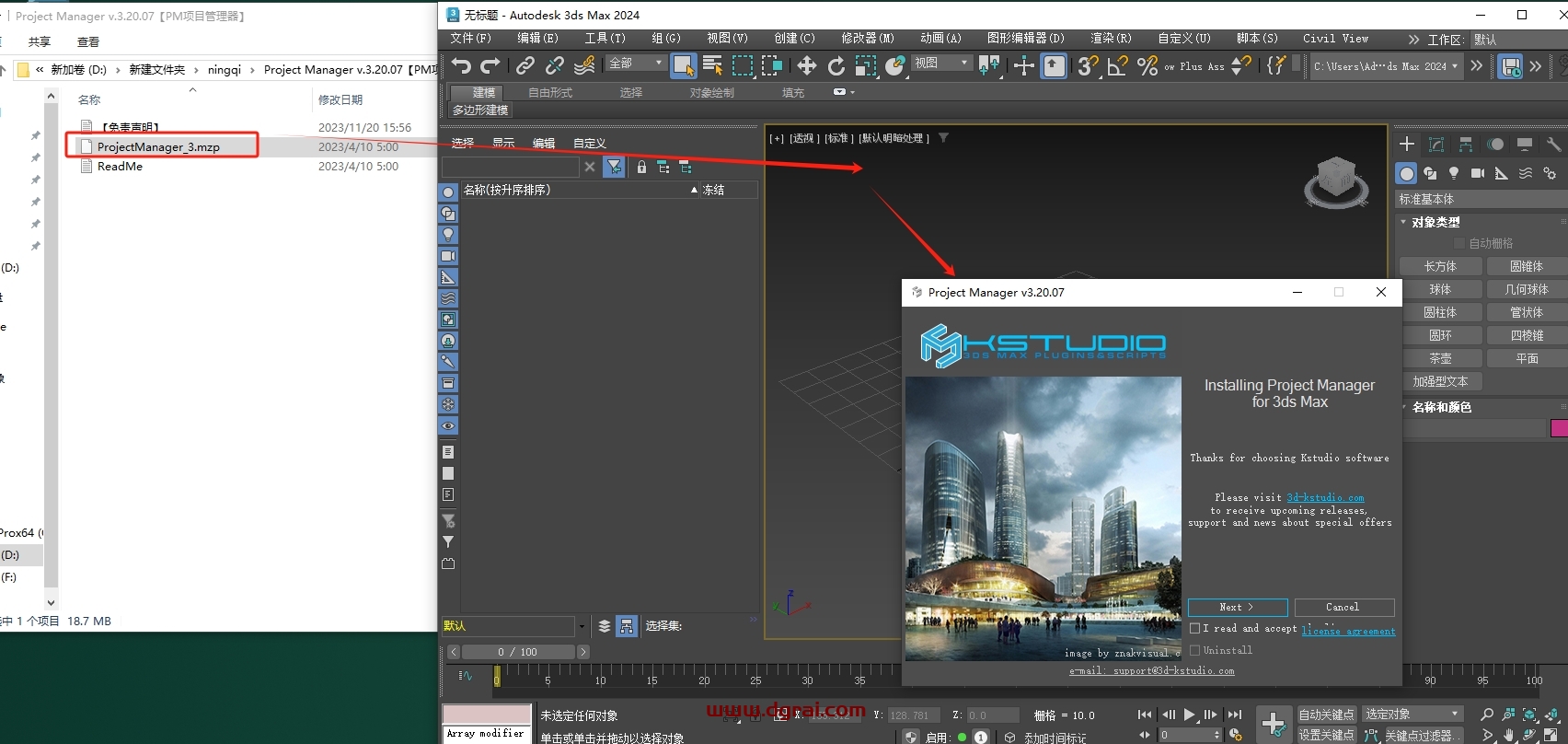Click the Rectangular Selection Region icon

click(742, 65)
